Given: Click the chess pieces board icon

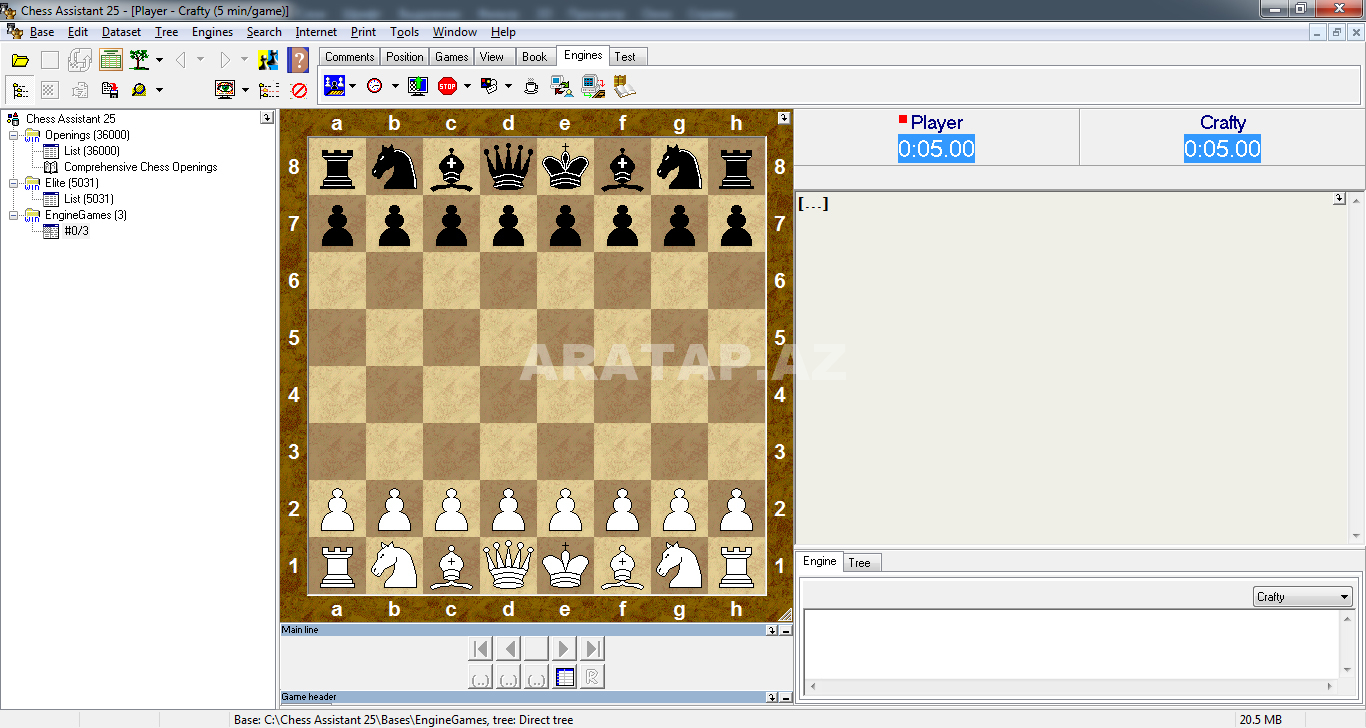Looking at the screenshot, I should coord(268,60).
